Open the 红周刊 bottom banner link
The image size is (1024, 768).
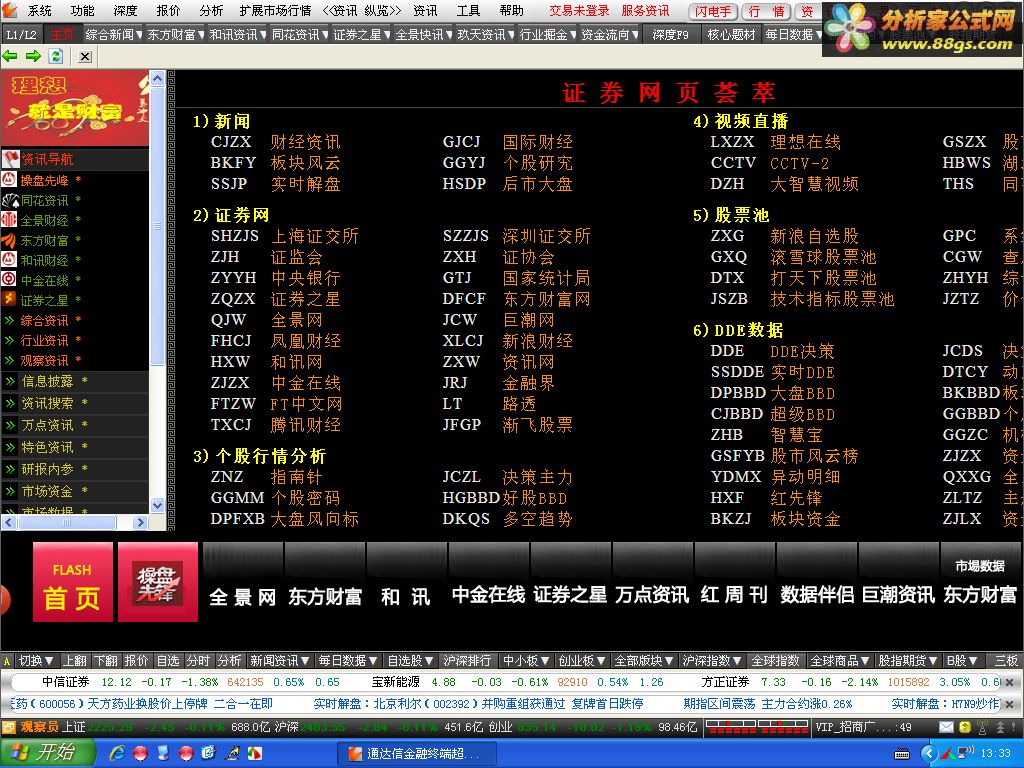(734, 594)
